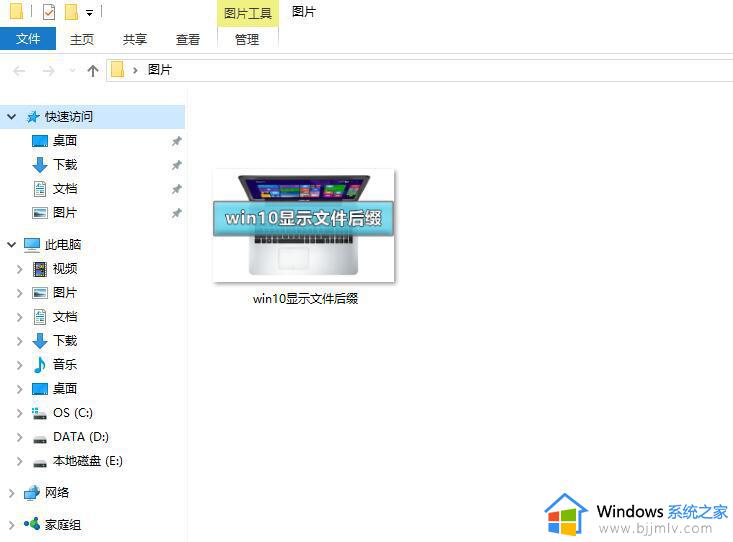Expand the 文档 node under 此电脑
Viewport: 733px width, 542px height.
point(20,317)
